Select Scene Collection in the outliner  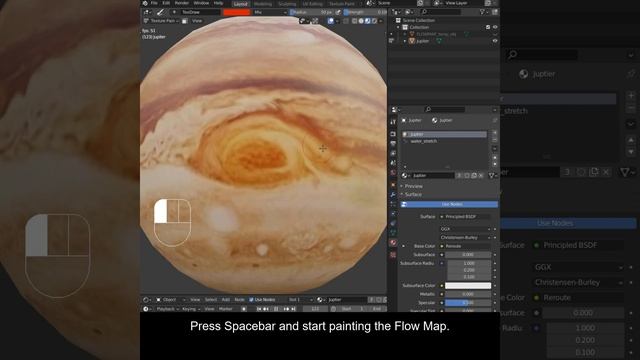pos(418,20)
